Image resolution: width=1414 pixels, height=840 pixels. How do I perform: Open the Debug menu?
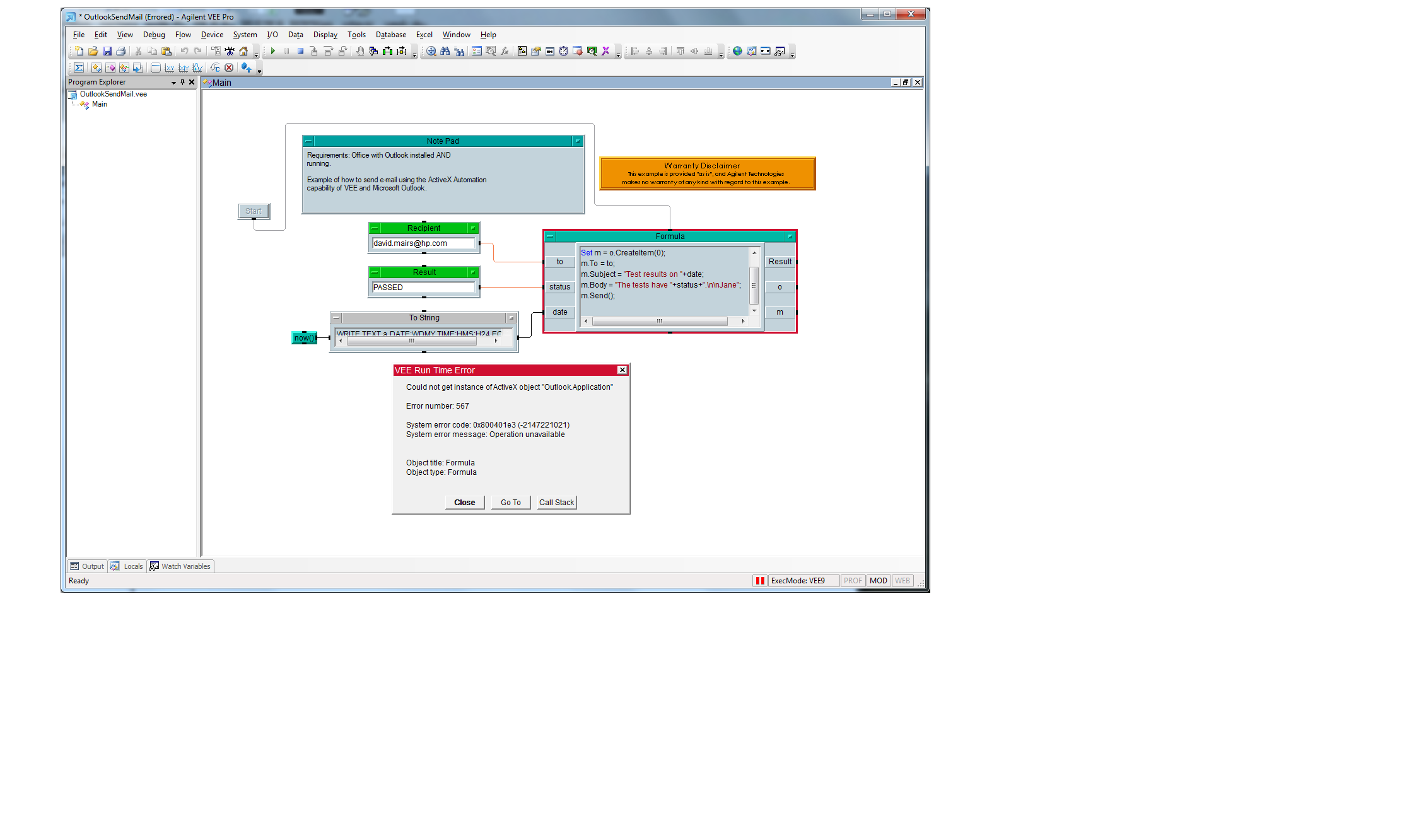[154, 35]
